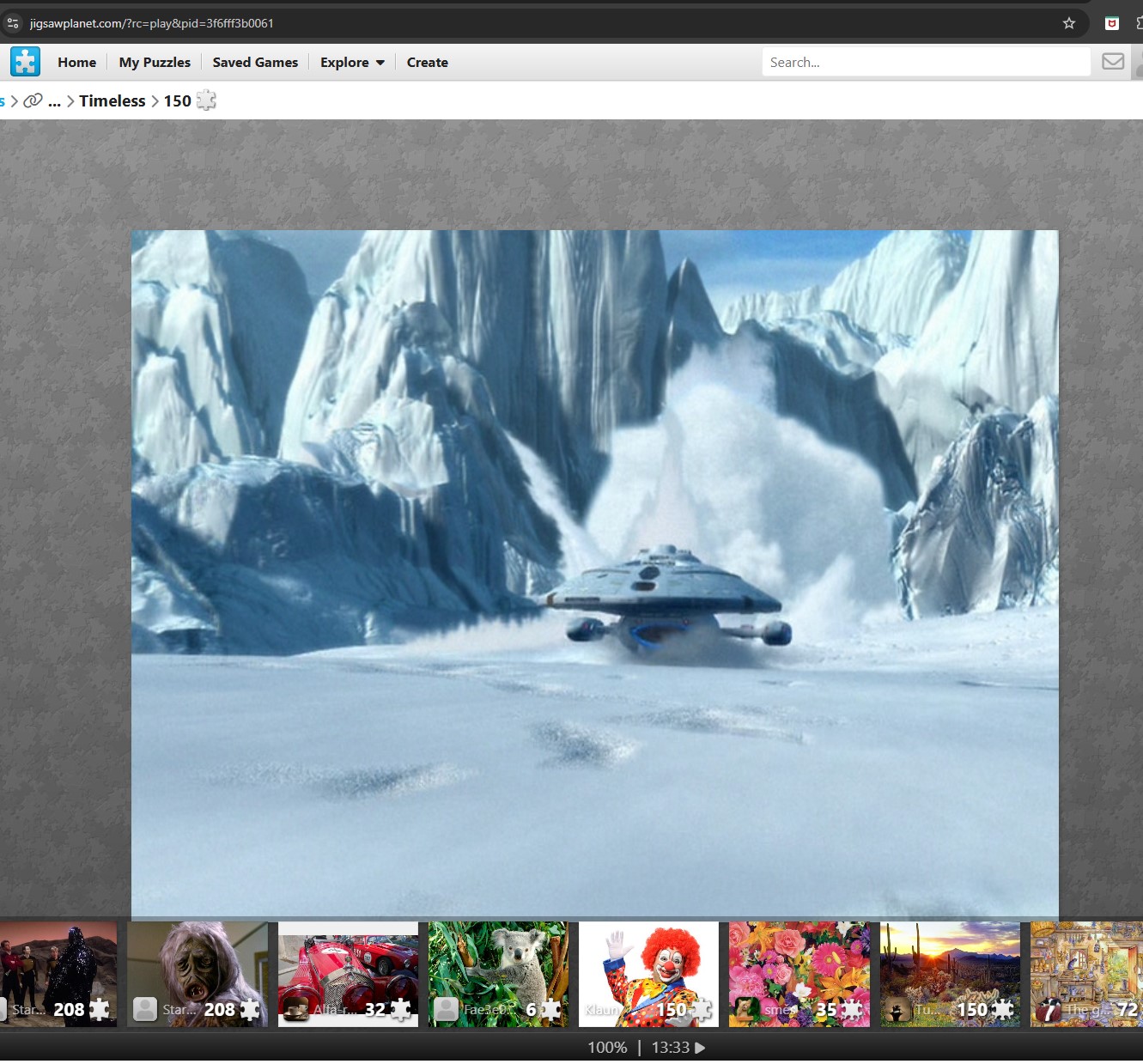Screen dimensions: 1143x1064
Task: Open the koala 6-piece puzzle thumbnail
Action: 498,974
